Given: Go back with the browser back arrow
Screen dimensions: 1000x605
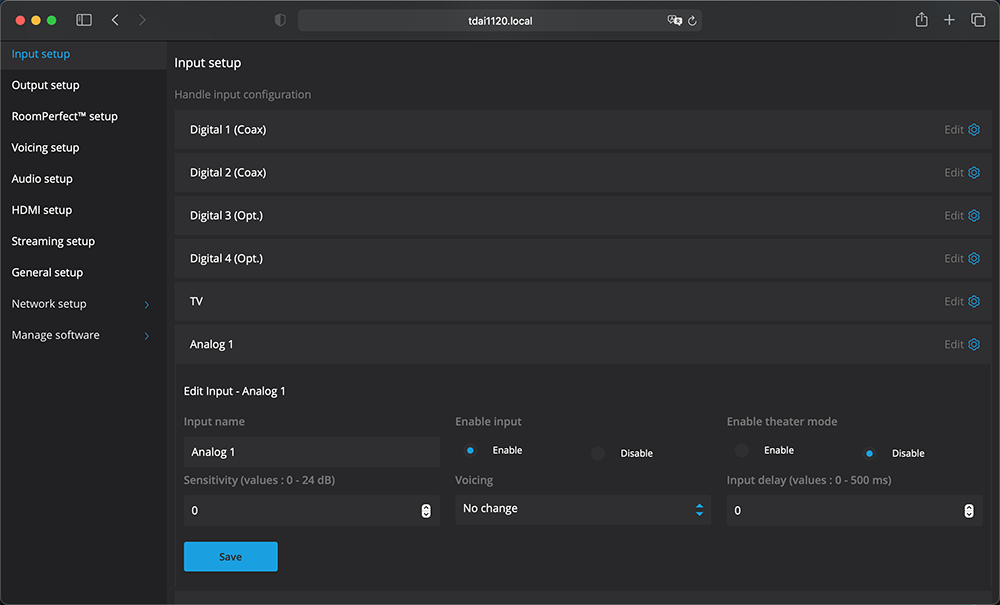Looking at the screenshot, I should pyautogui.click(x=115, y=20).
